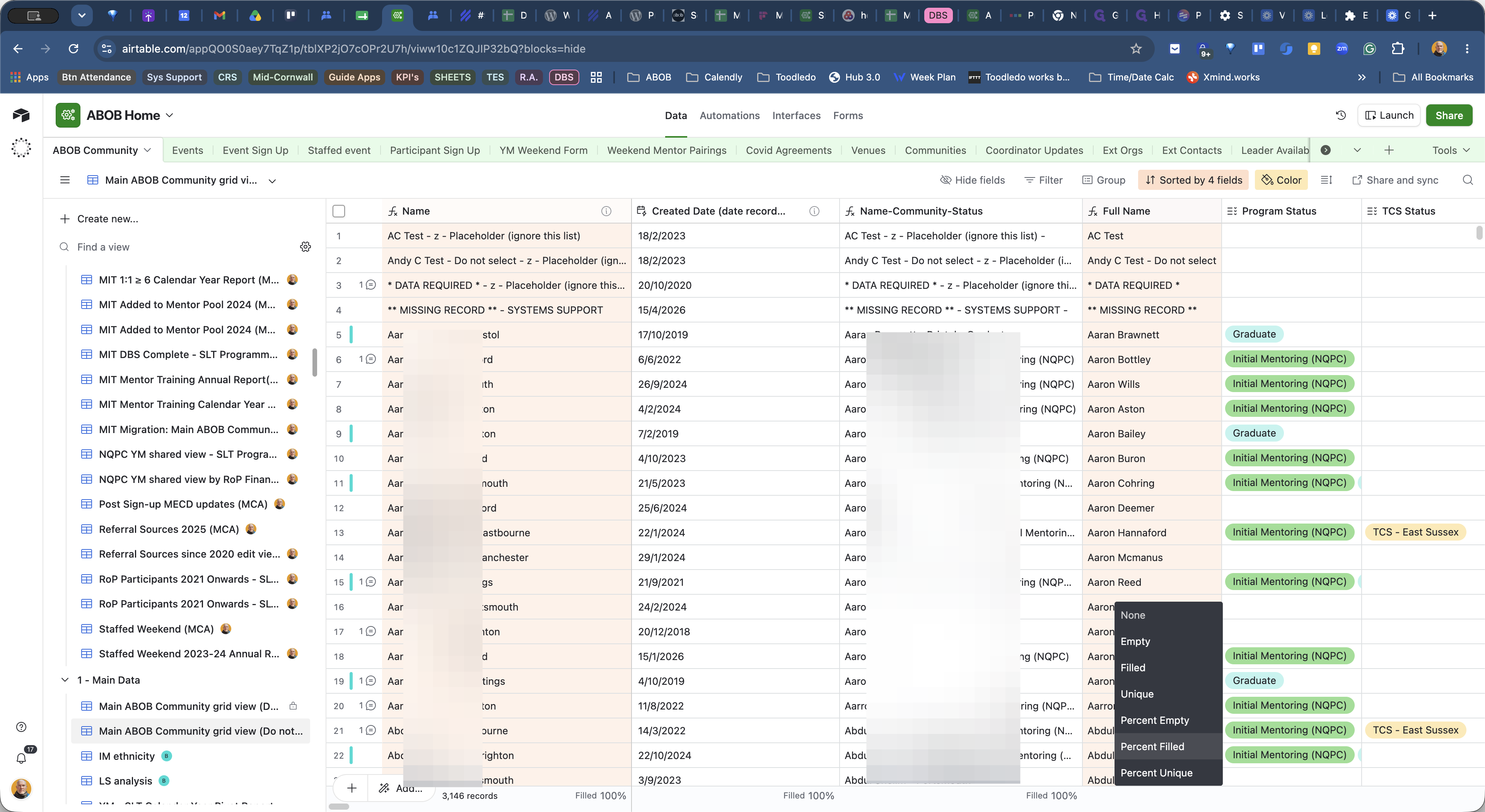Open base history clock icon
1485x812 pixels.
1341,115
